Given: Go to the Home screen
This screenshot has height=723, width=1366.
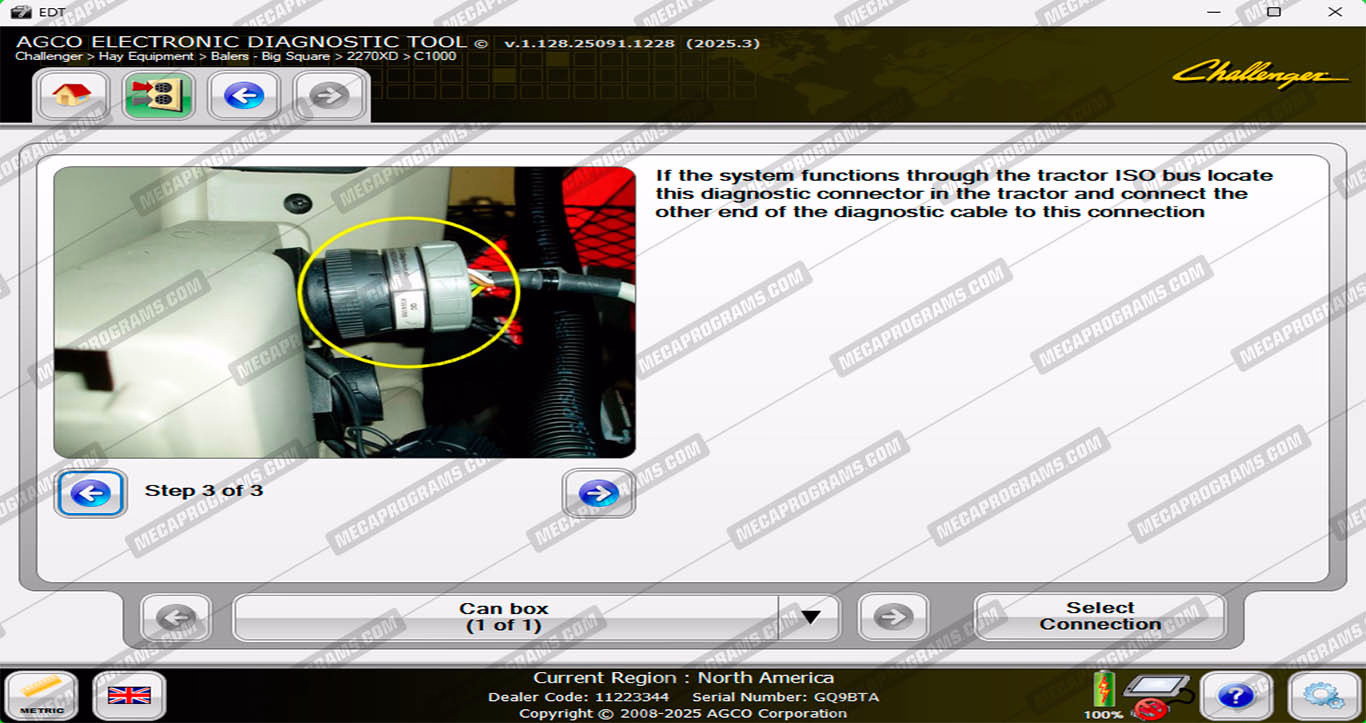Looking at the screenshot, I should [x=72, y=96].
